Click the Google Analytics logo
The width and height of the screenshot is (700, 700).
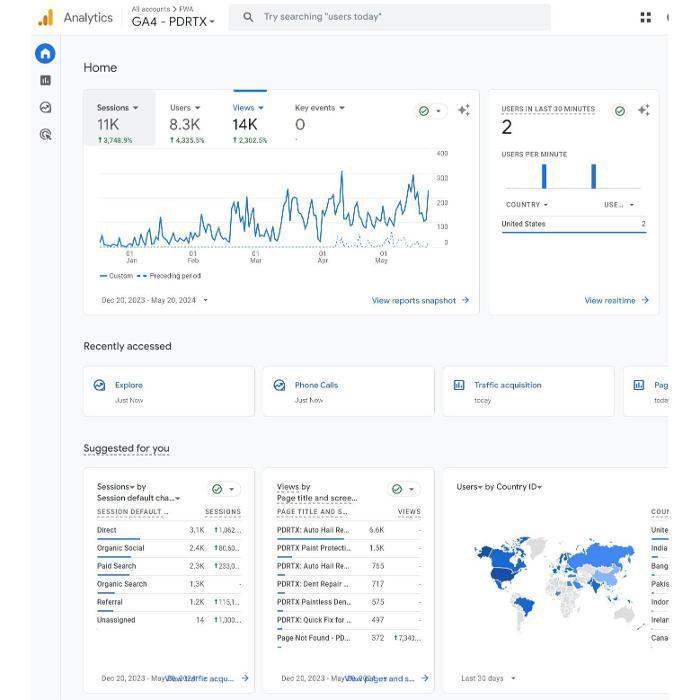45,18
